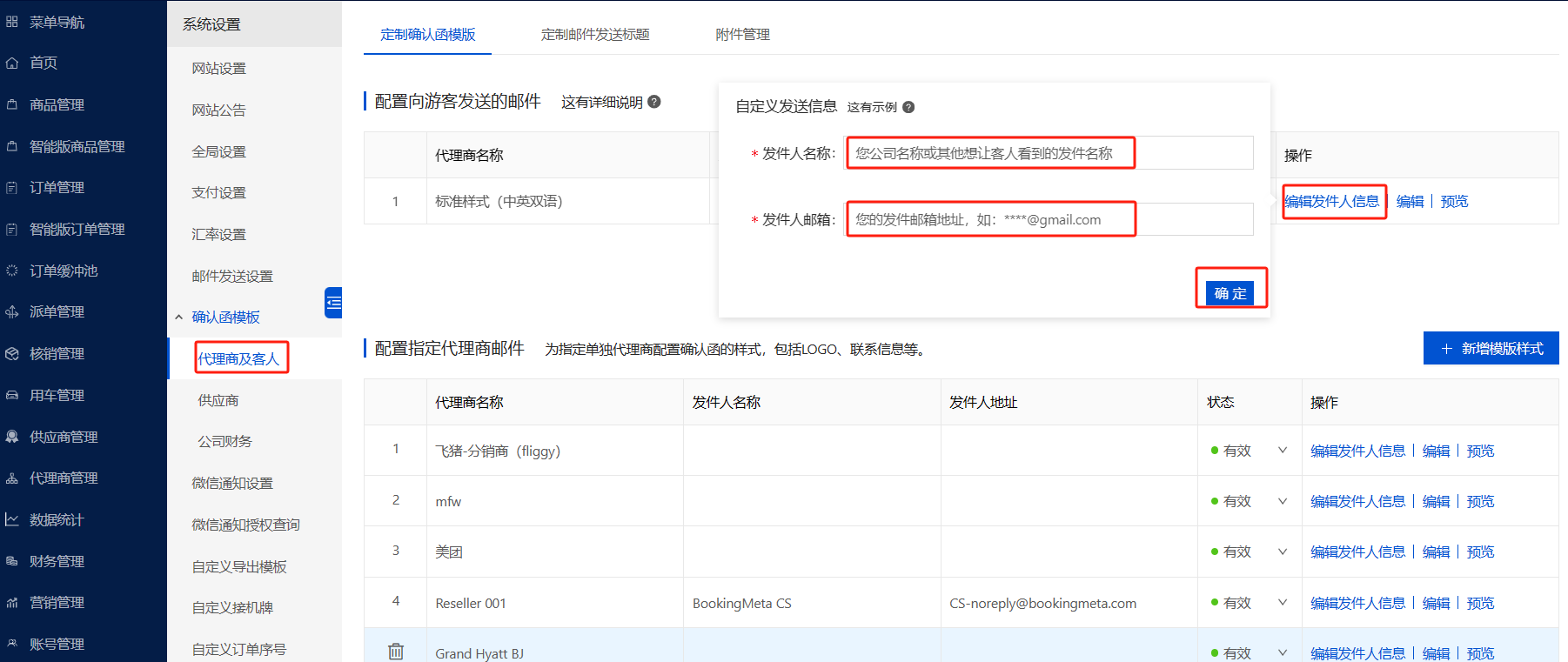Click the 智能版商品管理 icon

[12, 146]
